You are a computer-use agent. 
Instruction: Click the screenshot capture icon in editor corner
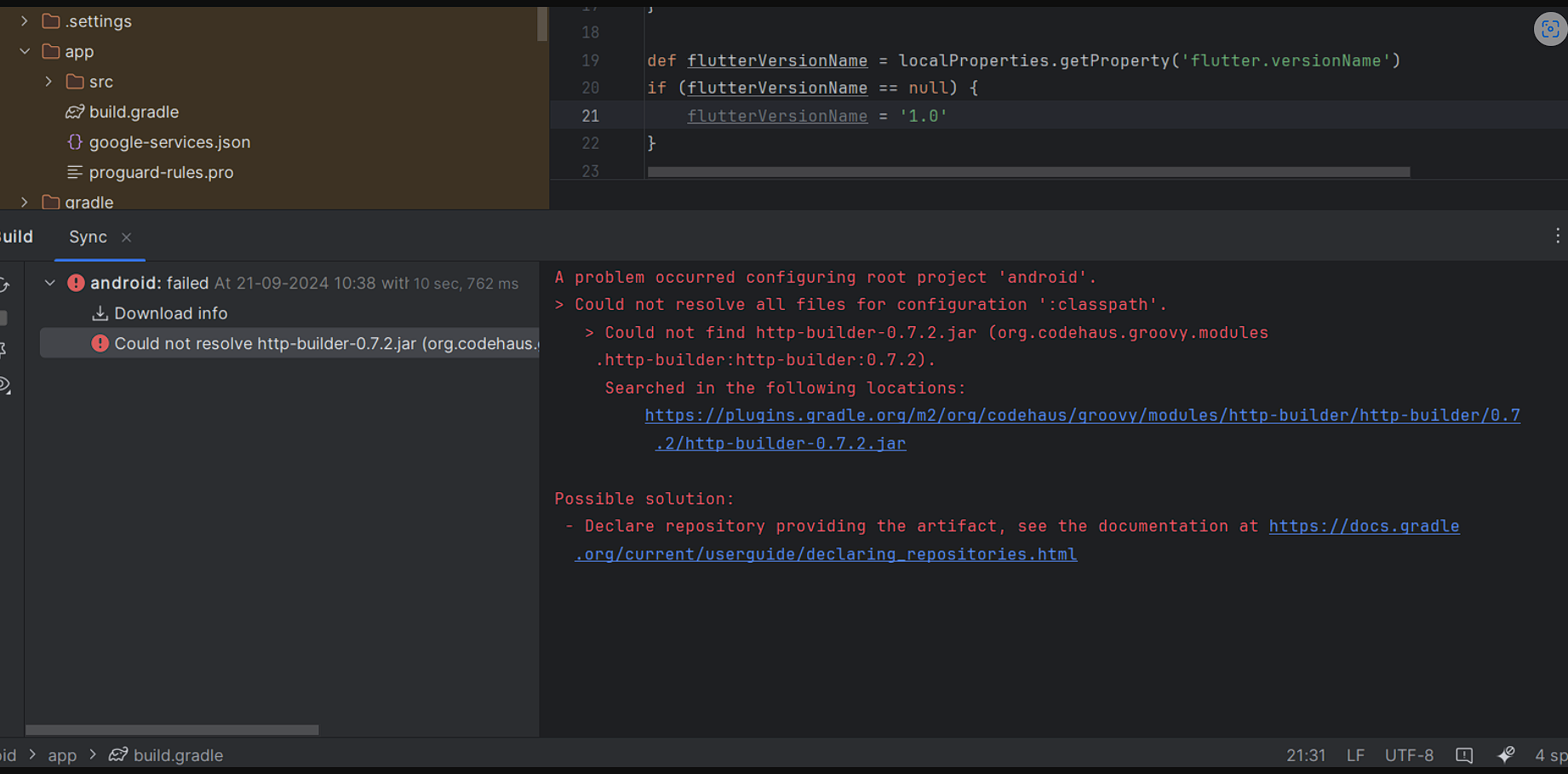click(1550, 29)
